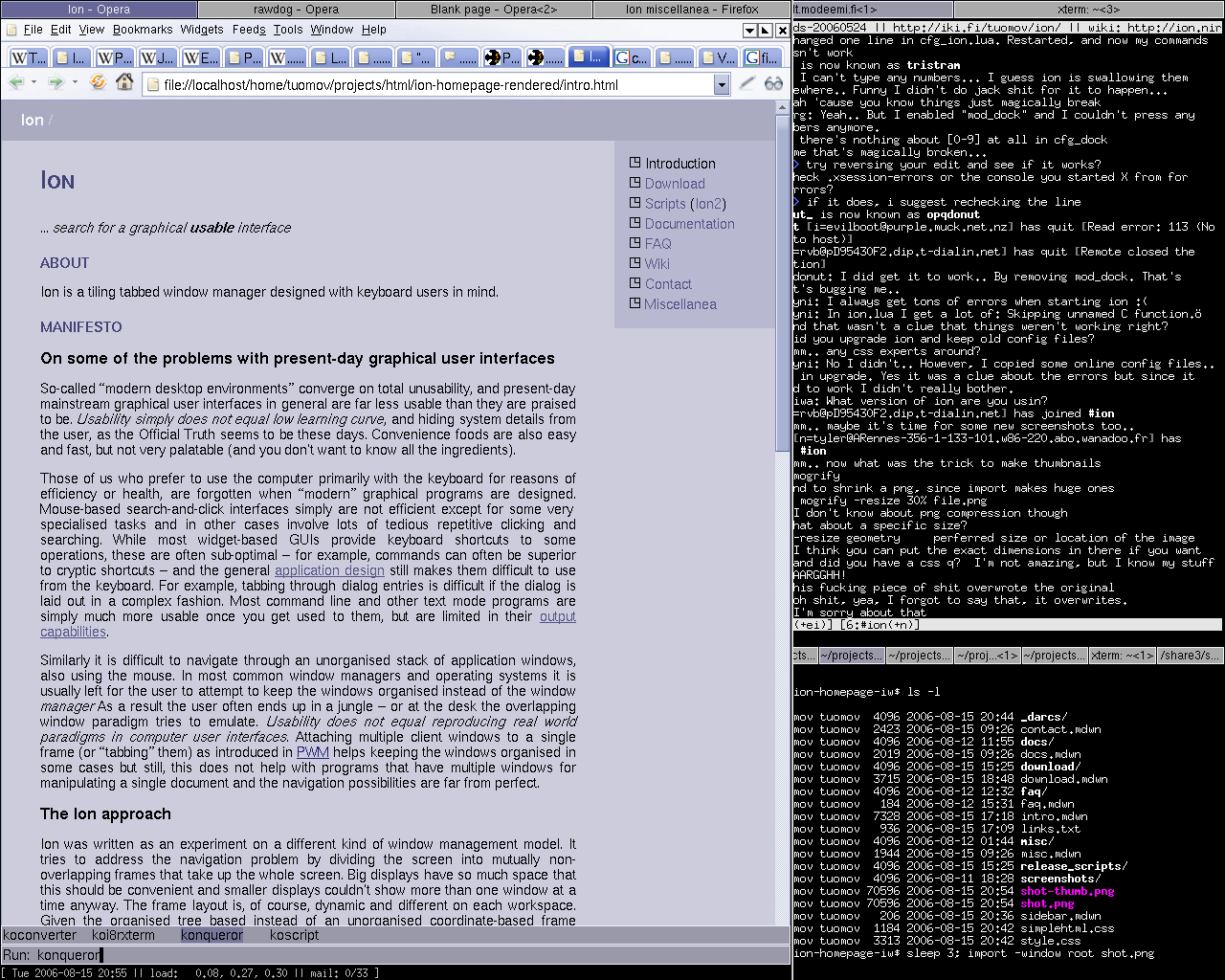1225x980 pixels.
Task: Go to the Home page icon
Action: 124,83
